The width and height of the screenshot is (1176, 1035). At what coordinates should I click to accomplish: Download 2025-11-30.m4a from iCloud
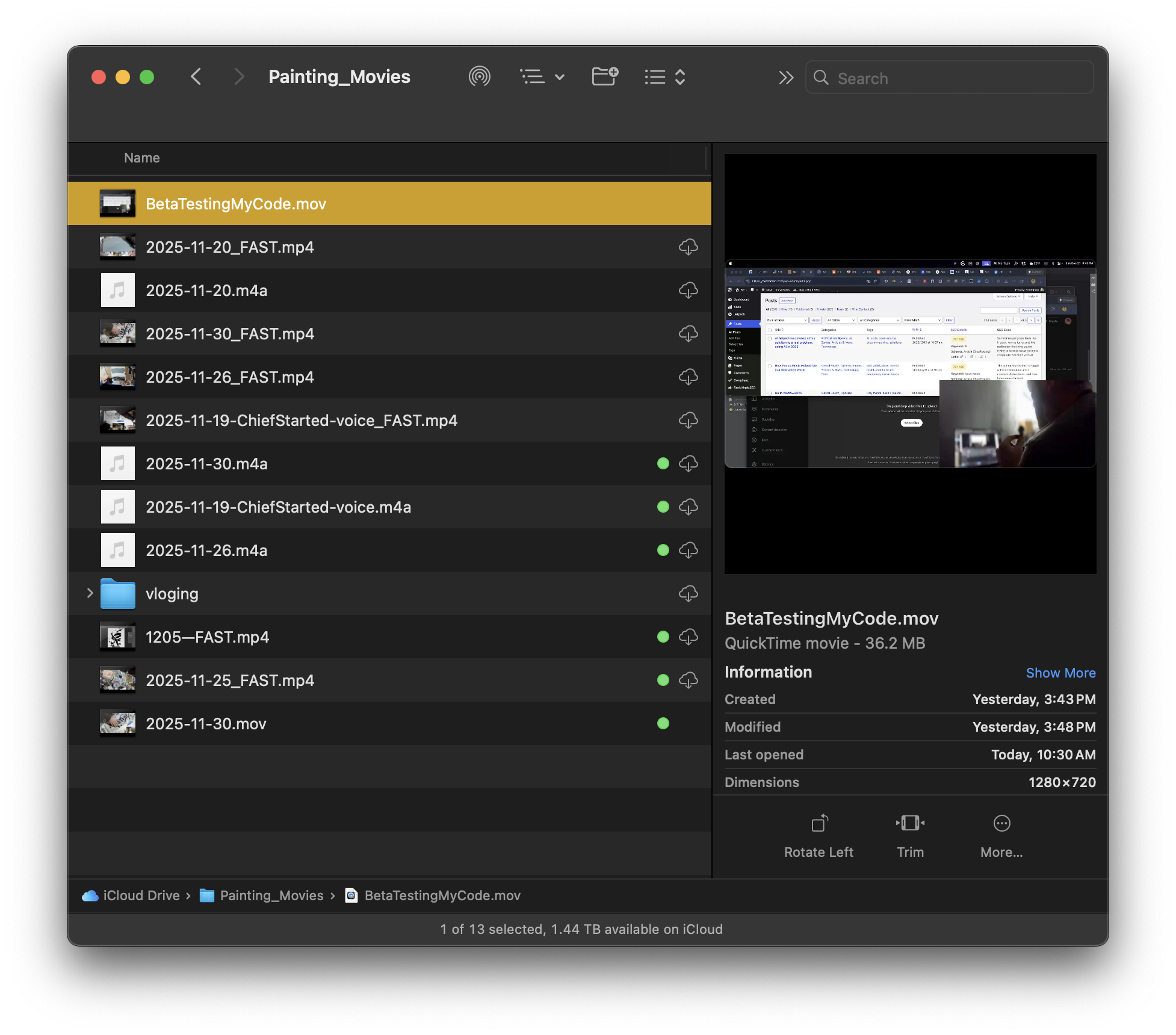point(689,463)
